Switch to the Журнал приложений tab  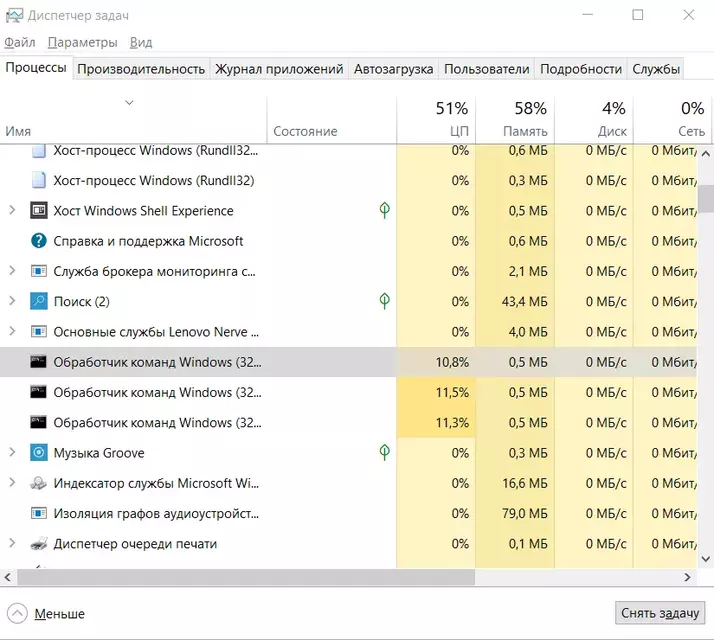pos(279,69)
